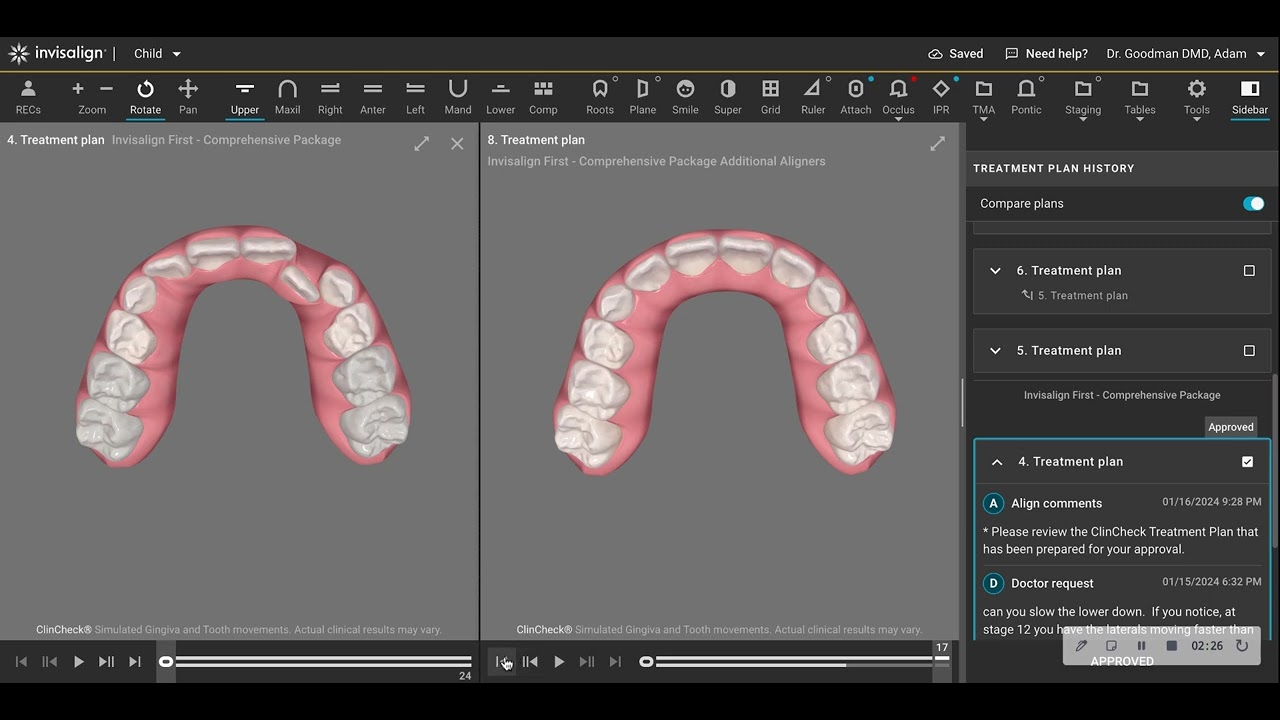Uncheck the 4. Treatment plan checkbox
This screenshot has height=720, width=1280.
pyautogui.click(x=1248, y=462)
